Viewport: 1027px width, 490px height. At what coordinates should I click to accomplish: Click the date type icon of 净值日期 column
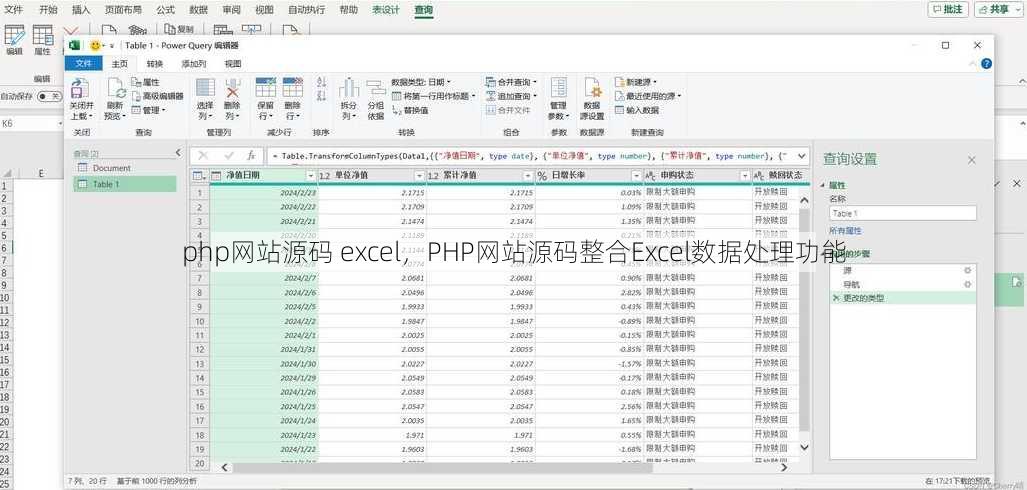217,176
